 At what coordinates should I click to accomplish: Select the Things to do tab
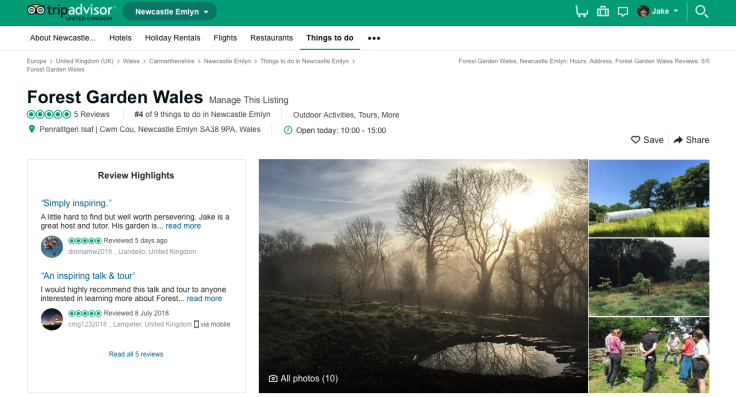[x=330, y=38]
